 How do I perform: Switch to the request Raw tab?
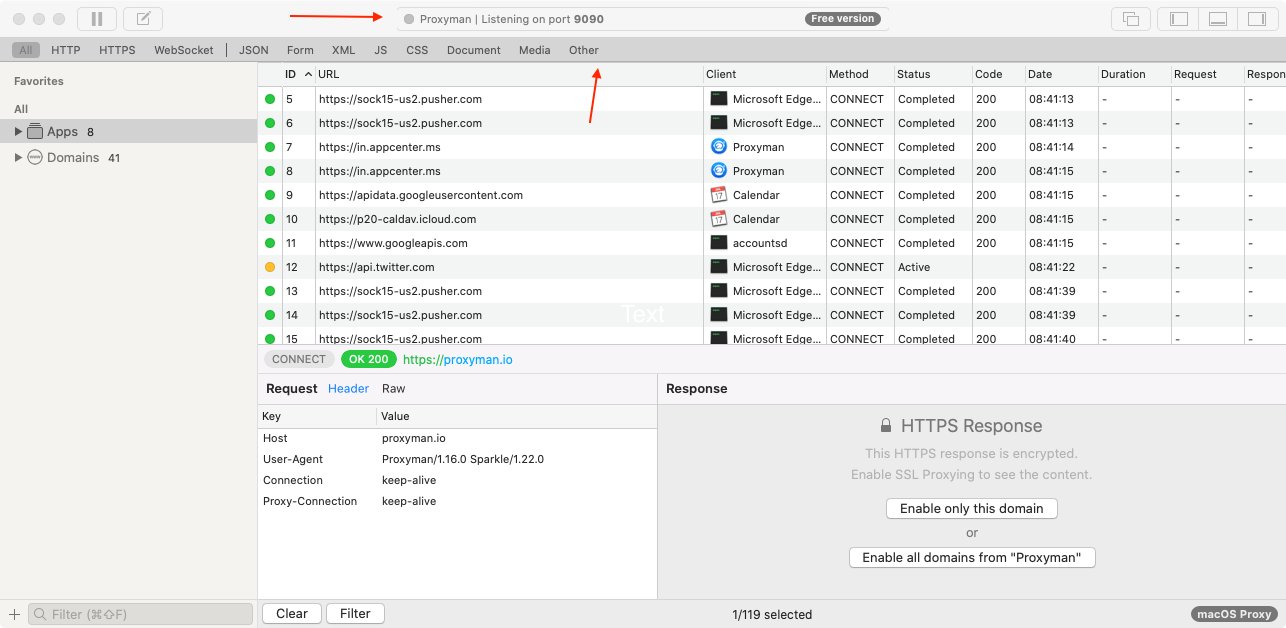pos(394,388)
